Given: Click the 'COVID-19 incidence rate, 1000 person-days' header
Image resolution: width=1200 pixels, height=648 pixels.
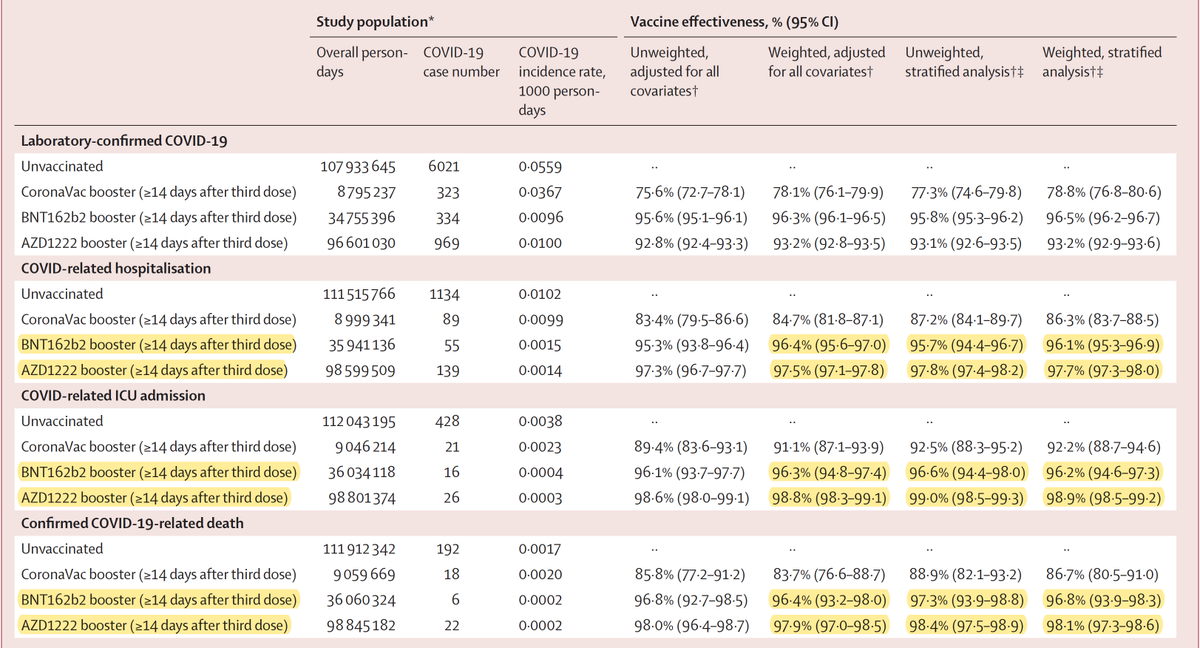Looking at the screenshot, I should [x=560, y=82].
